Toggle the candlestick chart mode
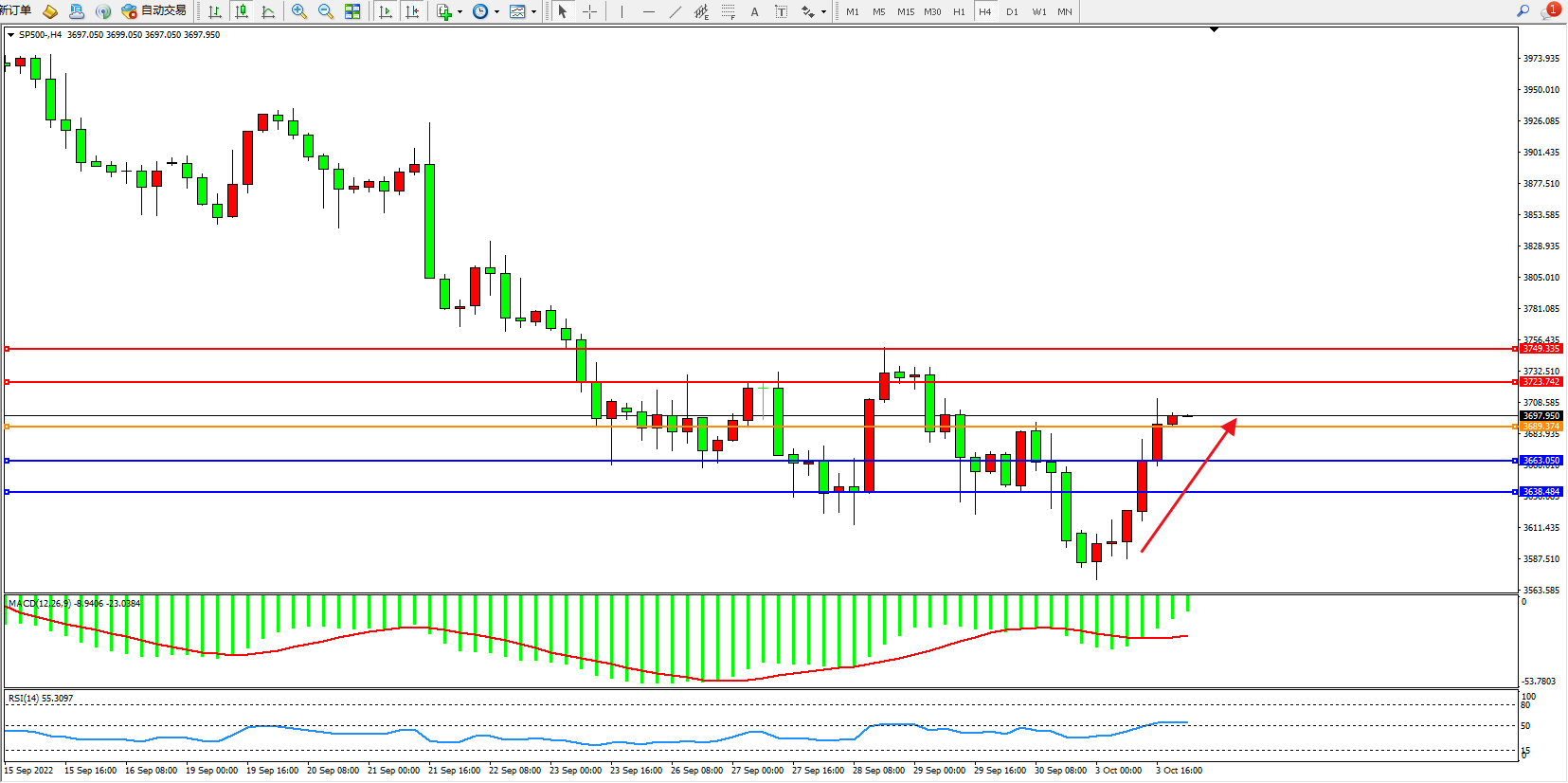 click(x=242, y=11)
